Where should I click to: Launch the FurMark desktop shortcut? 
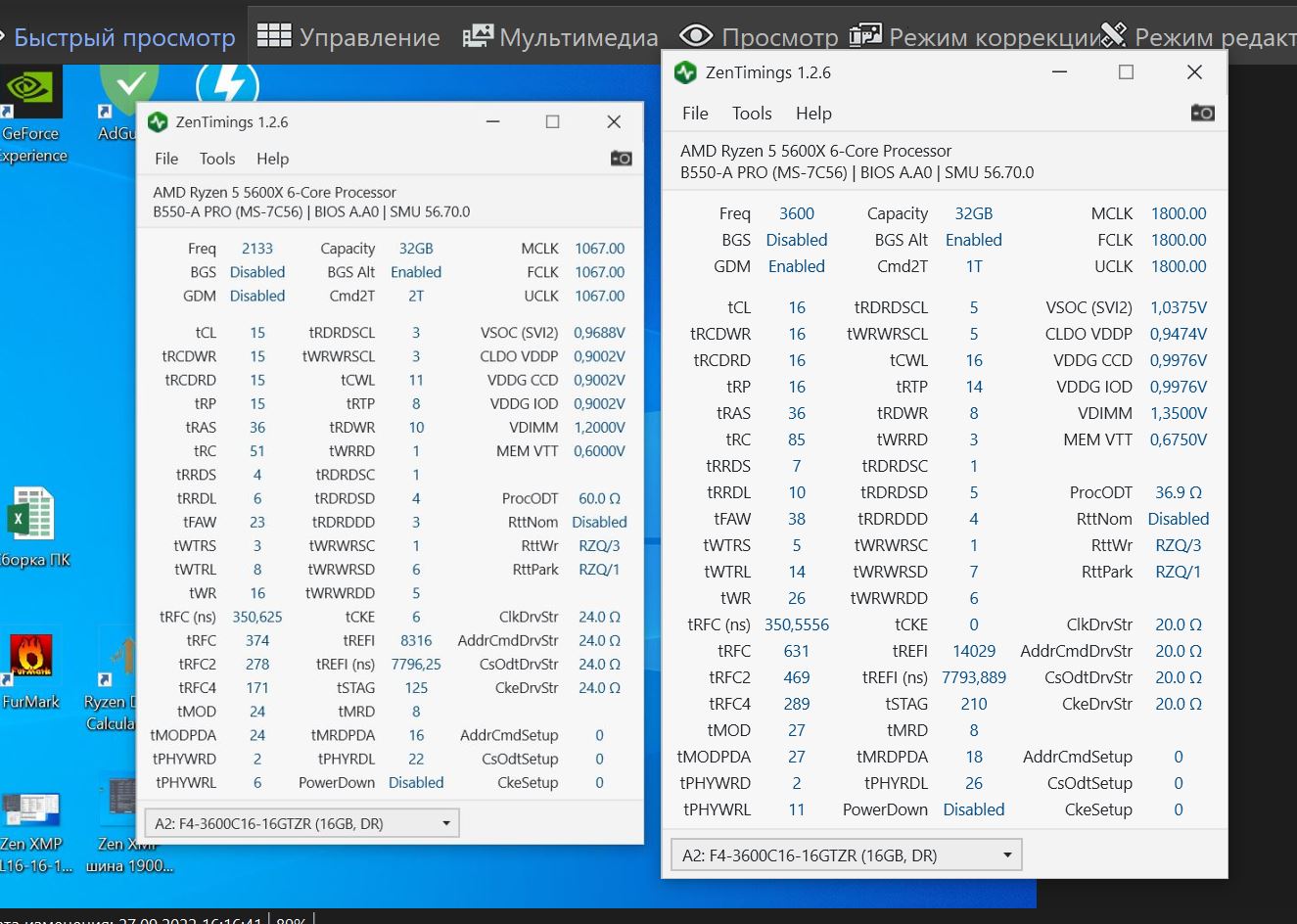pyautogui.click(x=31, y=670)
